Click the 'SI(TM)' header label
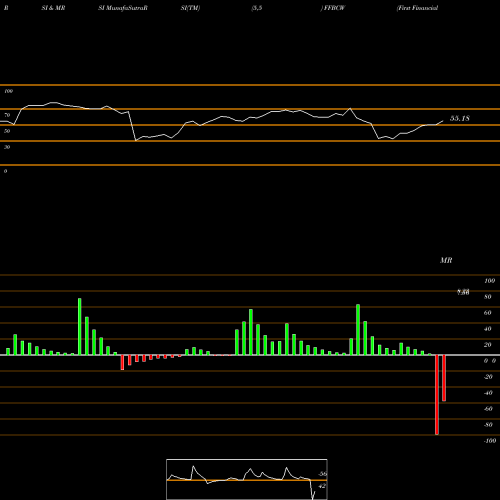Image resolution: width=500 pixels, height=500 pixels. (190, 8)
